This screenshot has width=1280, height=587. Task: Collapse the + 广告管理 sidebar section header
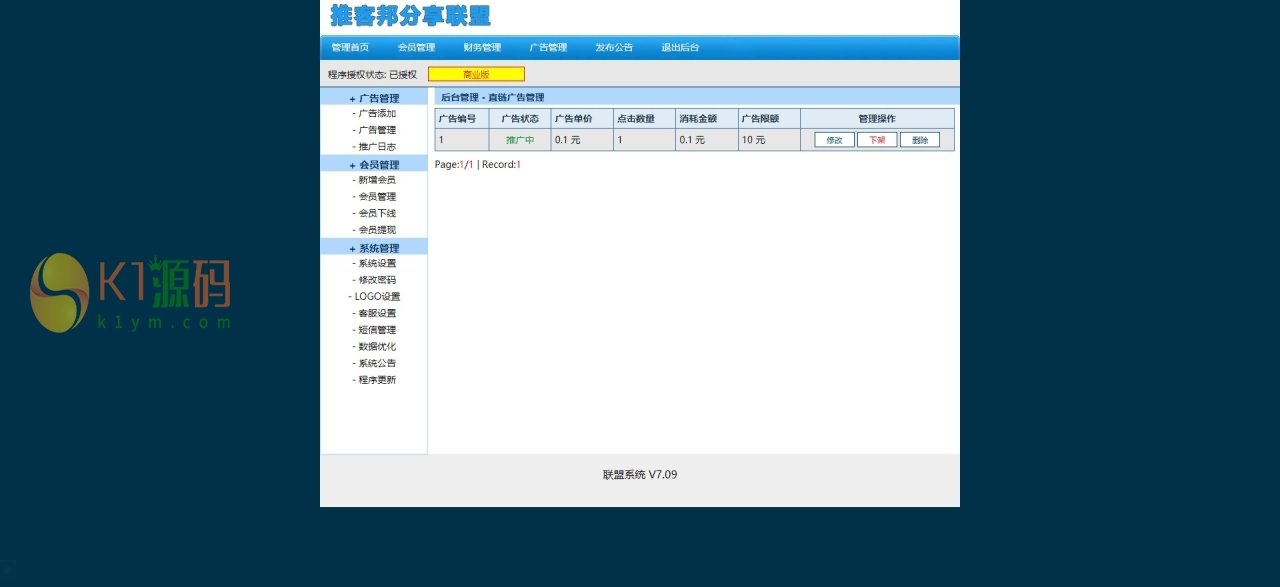pos(374,98)
